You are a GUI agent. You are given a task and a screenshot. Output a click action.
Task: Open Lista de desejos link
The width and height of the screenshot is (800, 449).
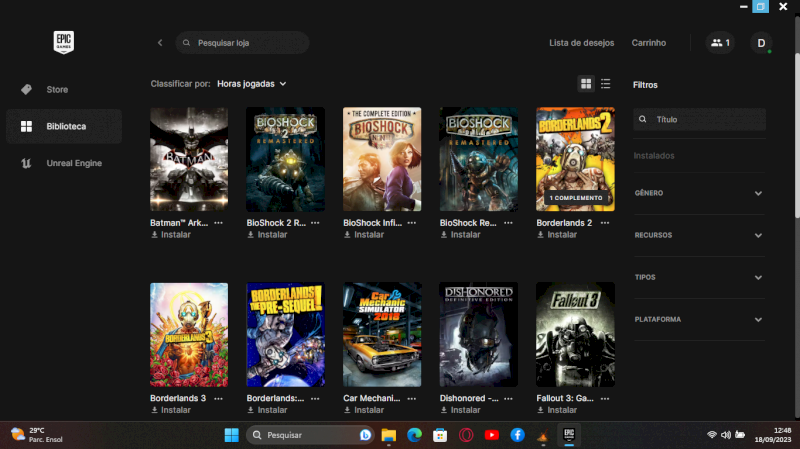(x=581, y=43)
